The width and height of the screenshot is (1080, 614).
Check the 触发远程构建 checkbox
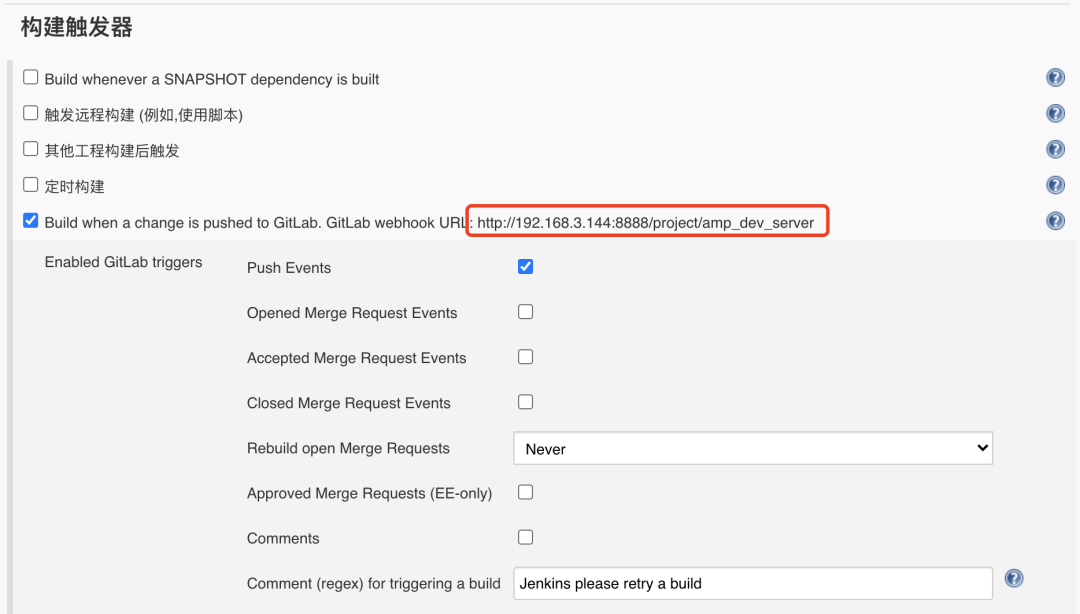31,113
